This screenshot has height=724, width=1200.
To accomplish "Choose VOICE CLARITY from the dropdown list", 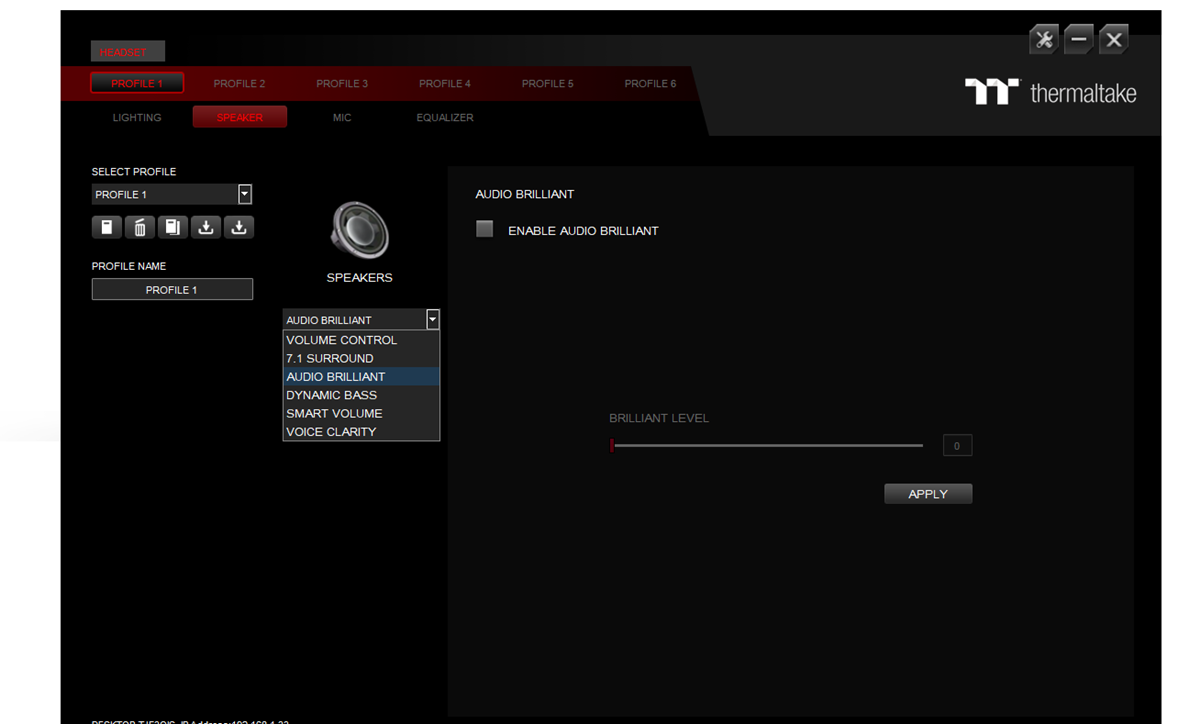I will click(x=361, y=432).
